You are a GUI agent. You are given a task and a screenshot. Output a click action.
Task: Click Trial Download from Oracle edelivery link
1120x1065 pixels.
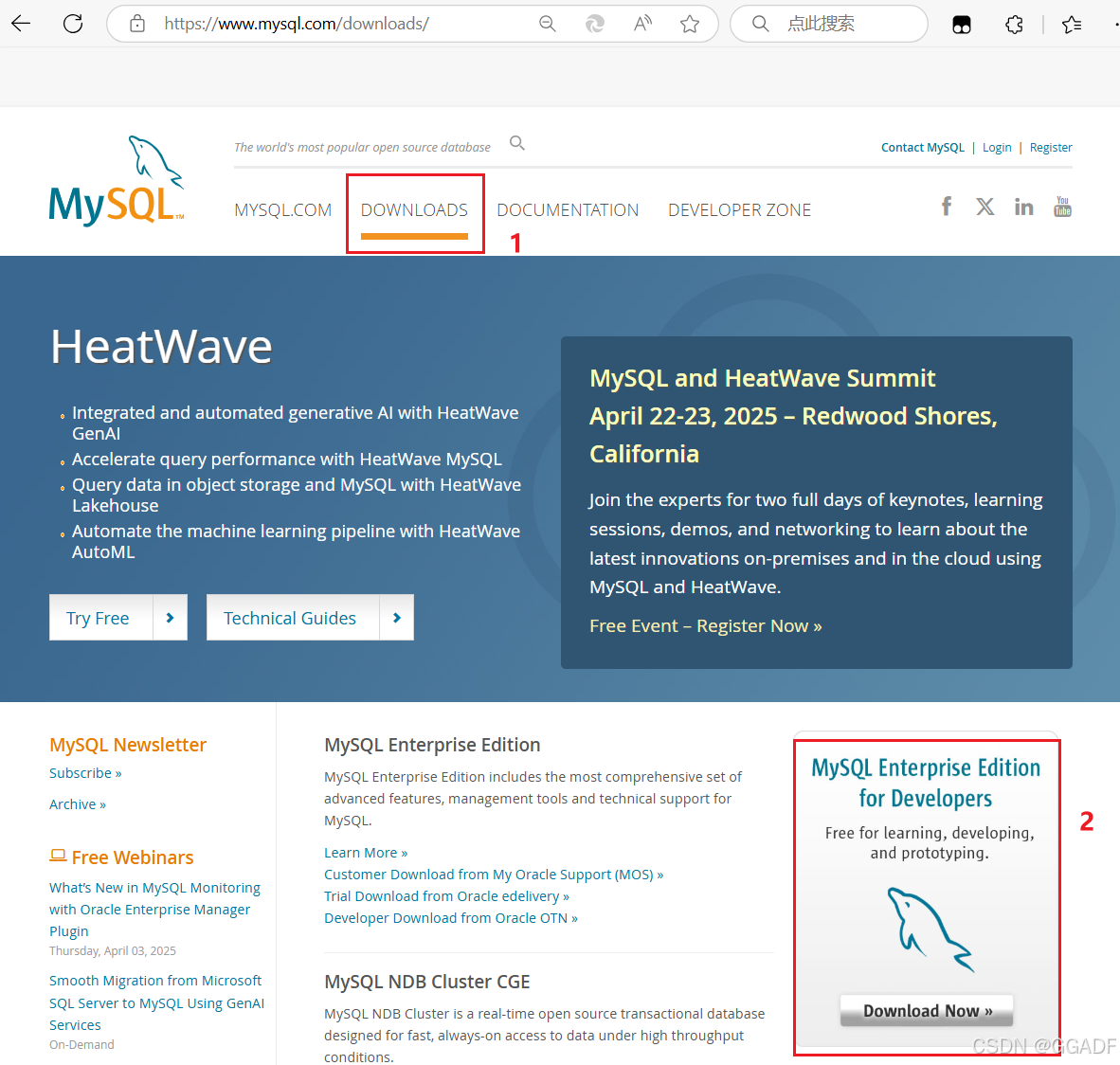click(x=446, y=896)
